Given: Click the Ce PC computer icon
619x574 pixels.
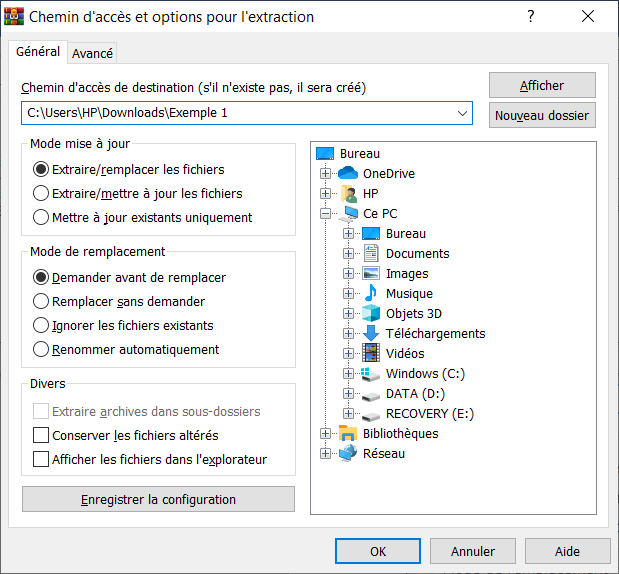Looking at the screenshot, I should point(349,214).
